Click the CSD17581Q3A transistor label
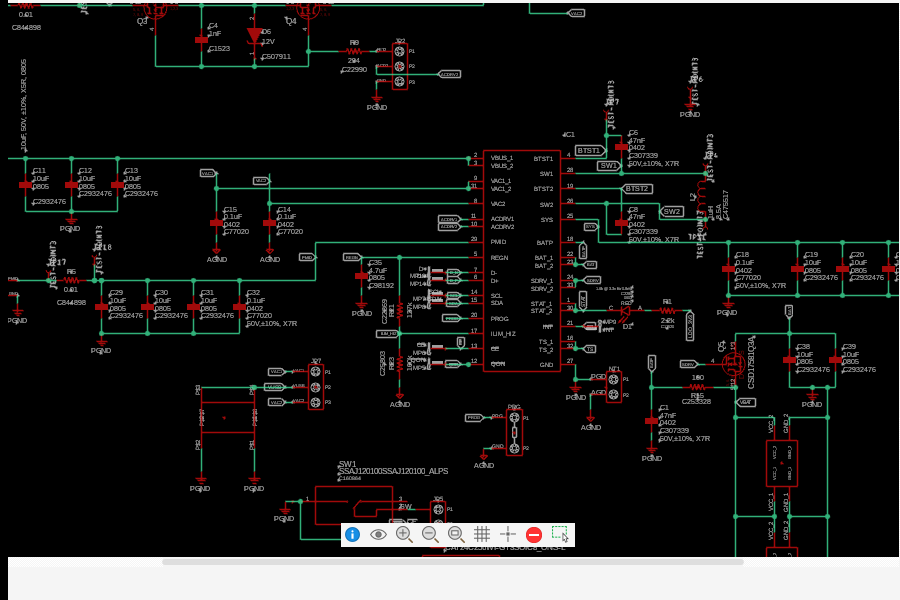Viewport: 900px width, 600px height. pyautogui.click(x=751, y=363)
